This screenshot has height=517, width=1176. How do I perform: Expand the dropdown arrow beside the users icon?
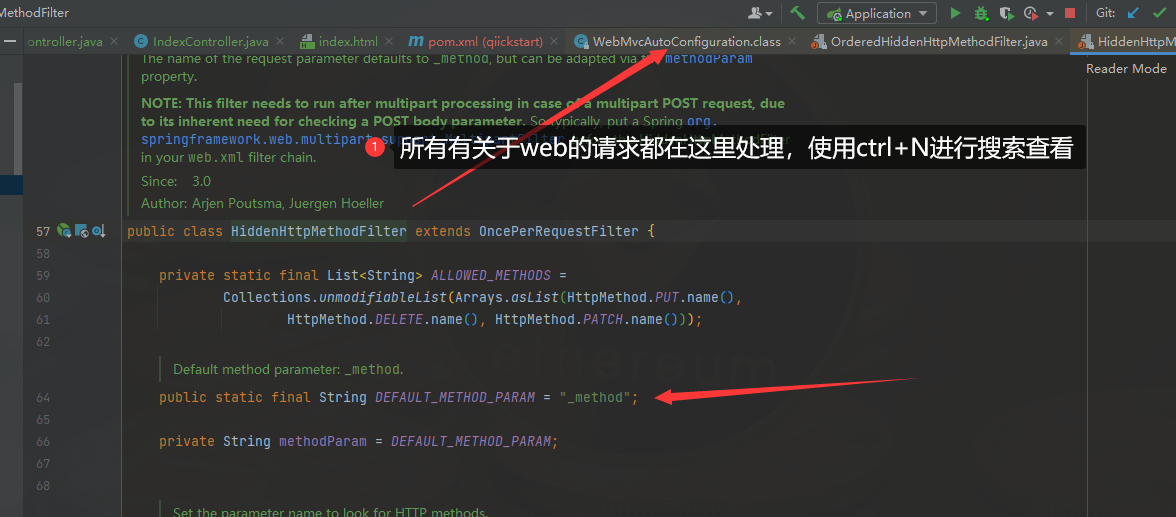[x=770, y=14]
